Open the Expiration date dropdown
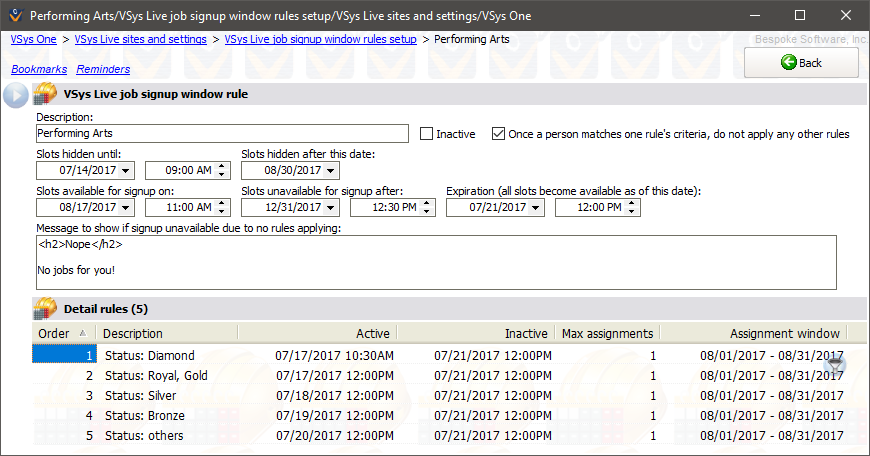The width and height of the screenshot is (870, 456). pyautogui.click(x=536, y=208)
